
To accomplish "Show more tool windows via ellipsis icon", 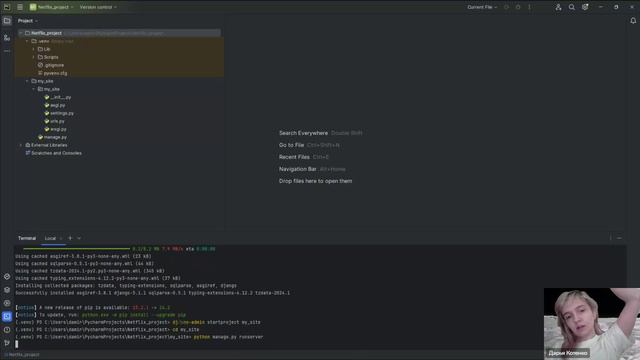I will point(7,51).
